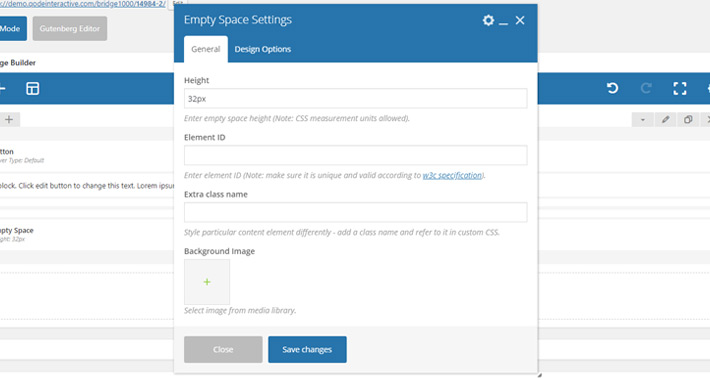Toggle the page builder full screen mode
710x378 pixels.
[680, 88]
